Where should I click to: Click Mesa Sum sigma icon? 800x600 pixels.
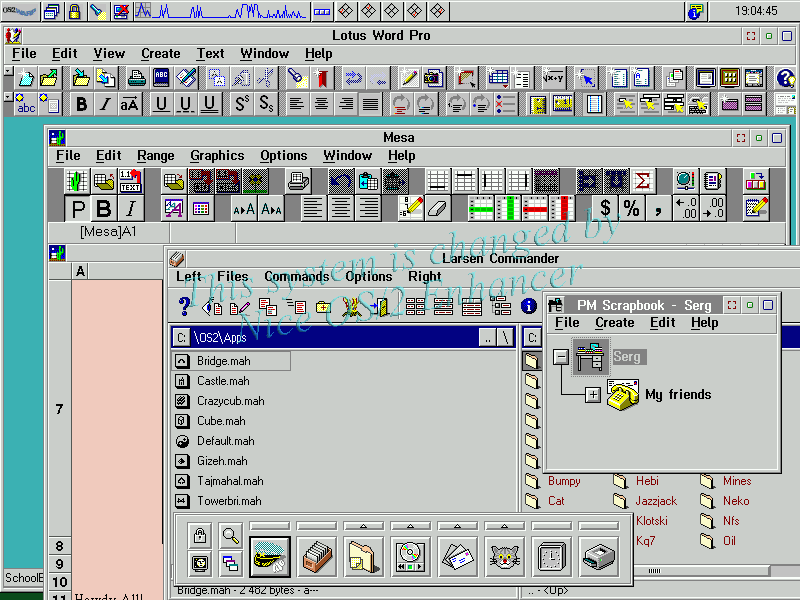click(643, 181)
